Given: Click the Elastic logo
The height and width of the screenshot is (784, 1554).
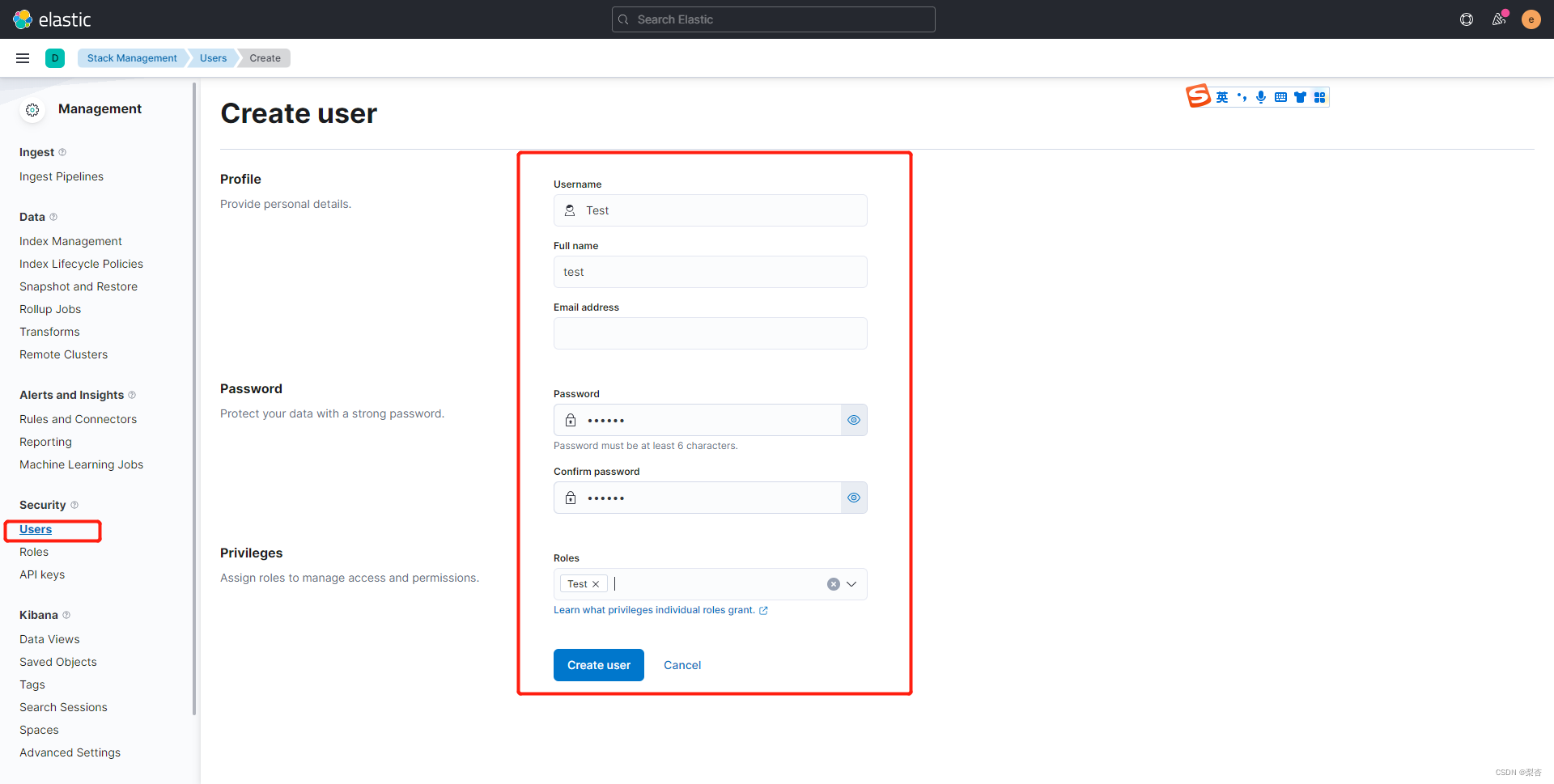Looking at the screenshot, I should click(x=52, y=19).
